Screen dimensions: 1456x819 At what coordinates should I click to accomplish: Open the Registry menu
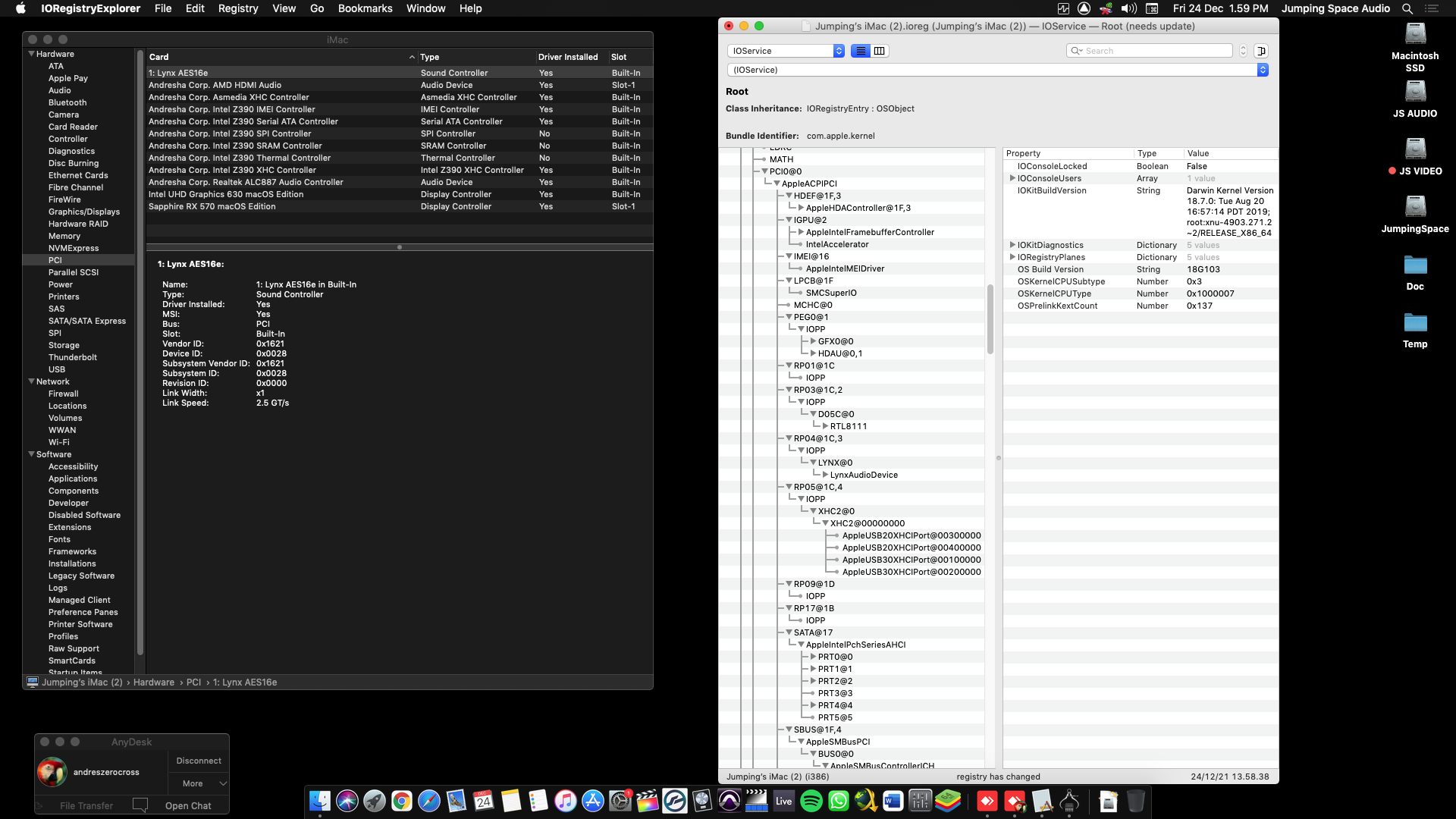click(x=238, y=8)
